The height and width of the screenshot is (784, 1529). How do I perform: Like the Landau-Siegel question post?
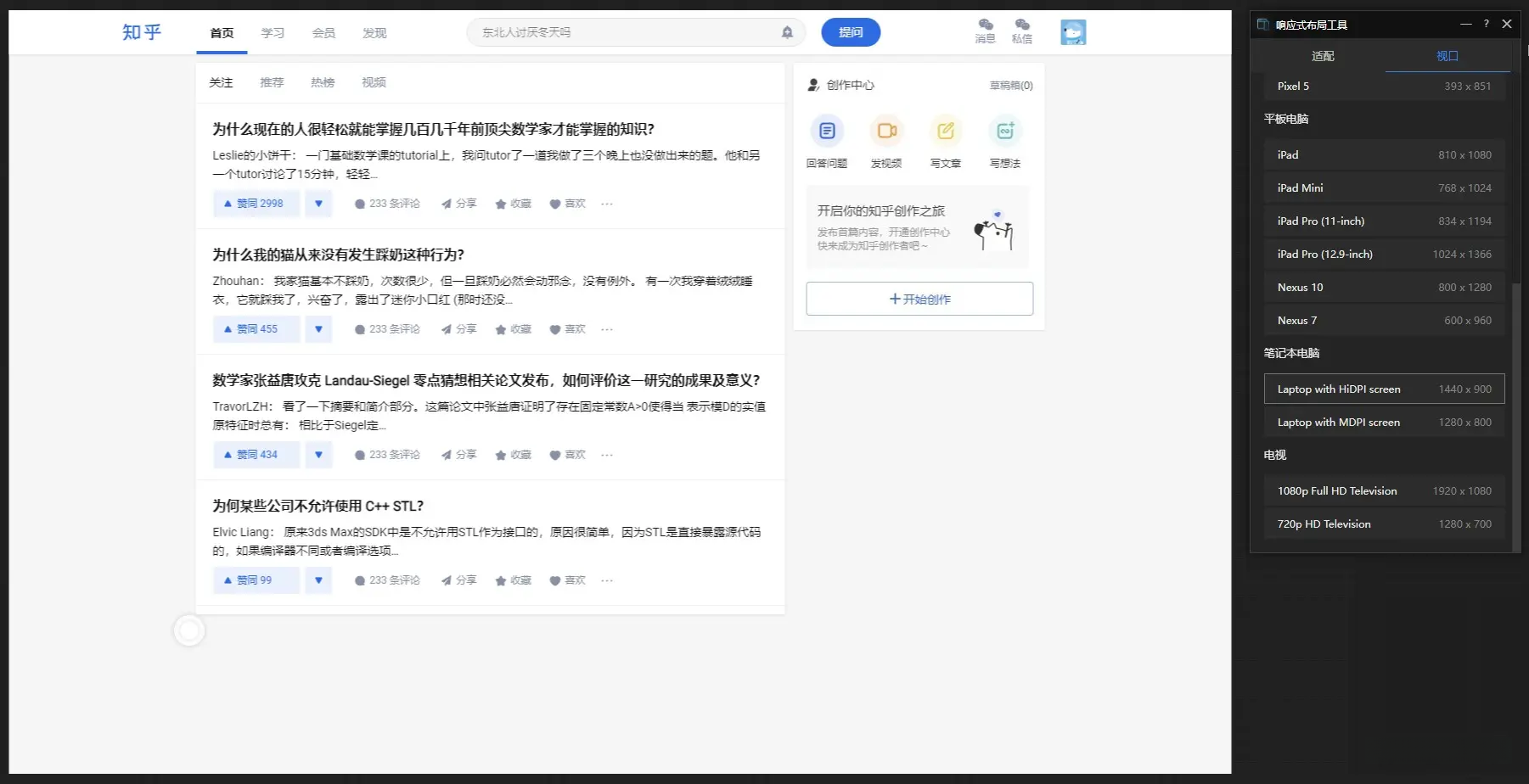[x=567, y=455]
